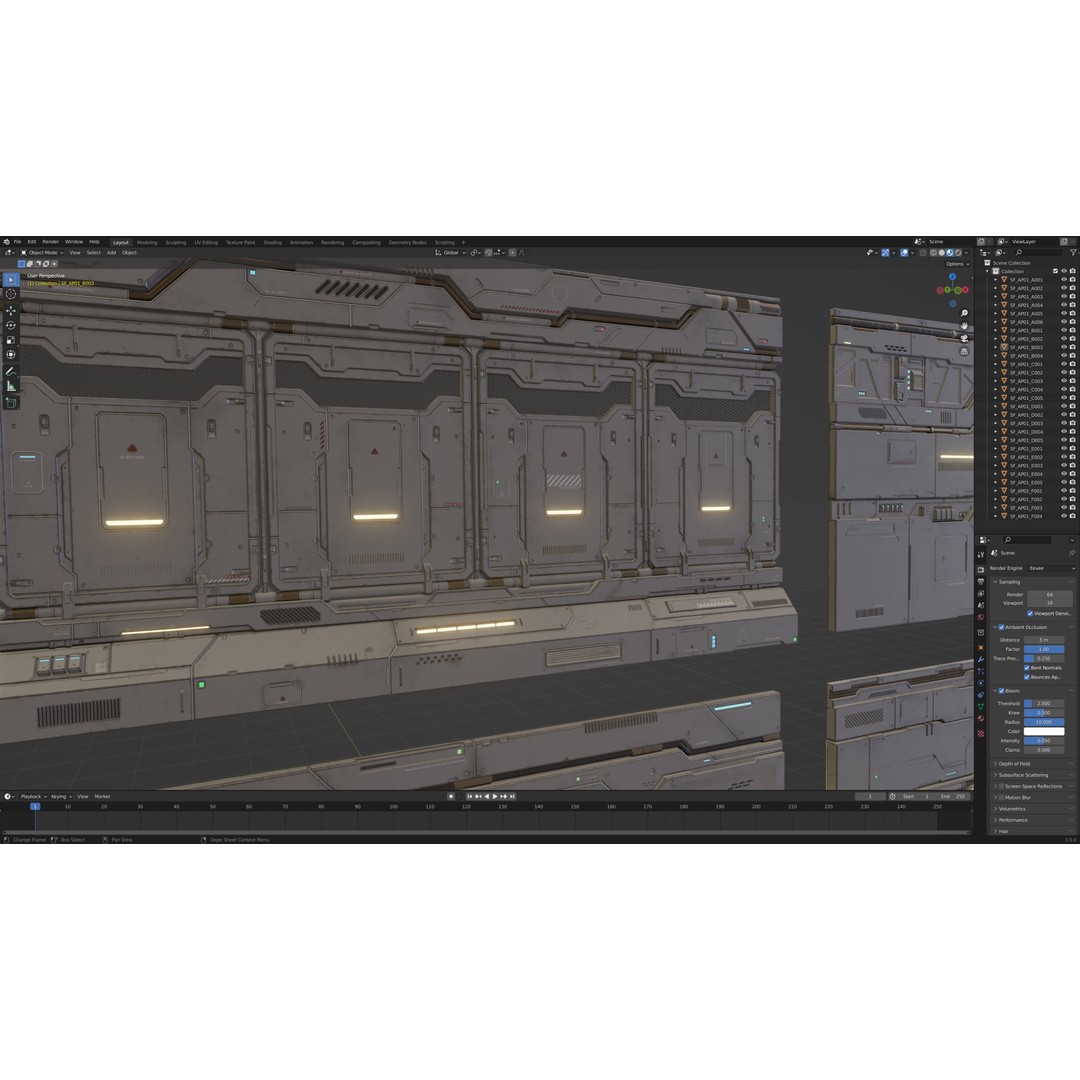
Task: Expand the Performance panel
Action: point(1012,820)
